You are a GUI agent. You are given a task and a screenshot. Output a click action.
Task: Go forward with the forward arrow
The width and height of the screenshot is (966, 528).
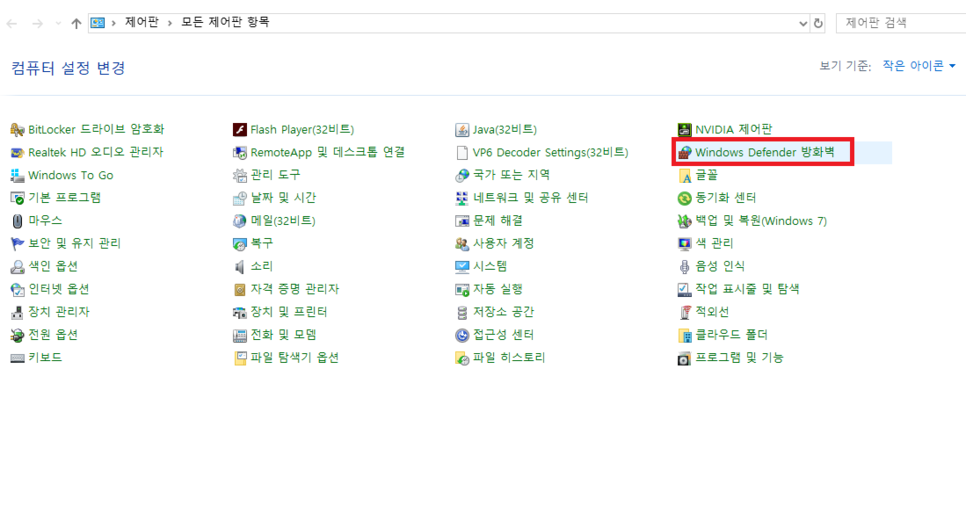tap(38, 23)
